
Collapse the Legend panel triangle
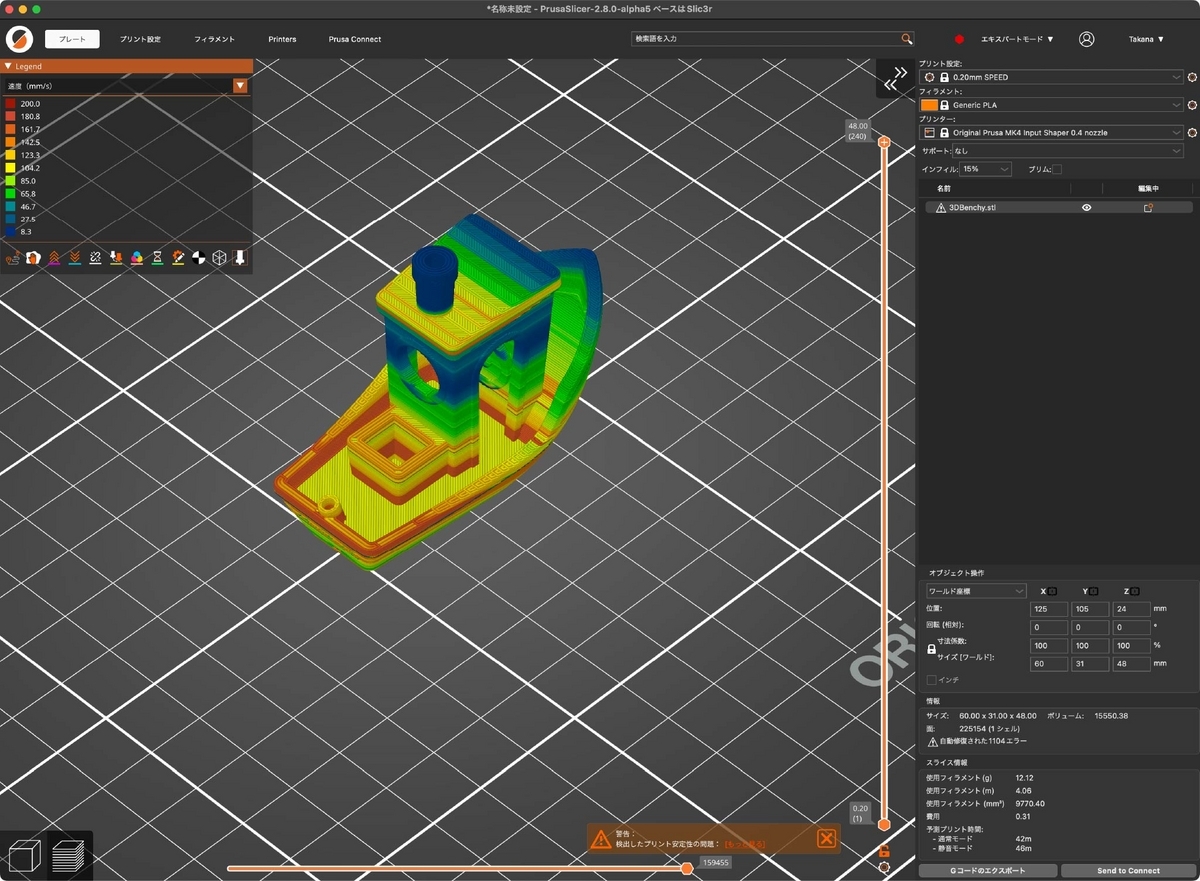click(x=8, y=66)
